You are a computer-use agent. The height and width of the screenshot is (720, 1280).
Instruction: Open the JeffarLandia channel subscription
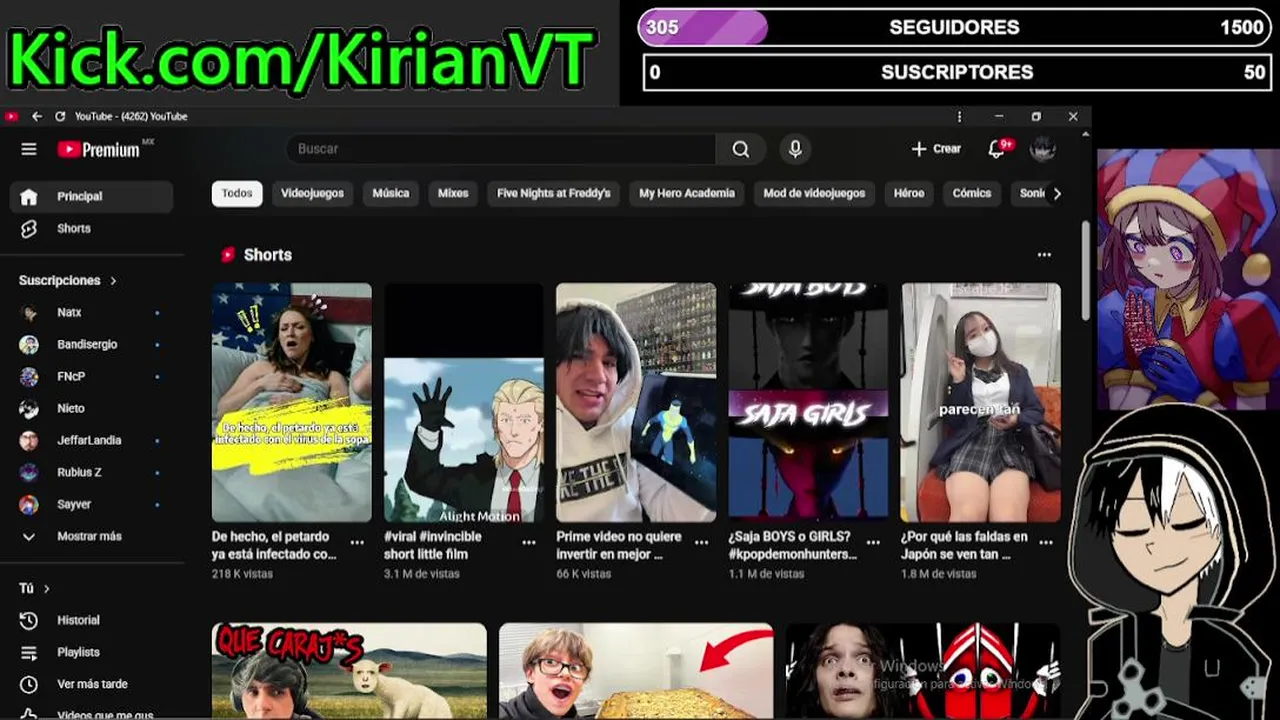91,440
